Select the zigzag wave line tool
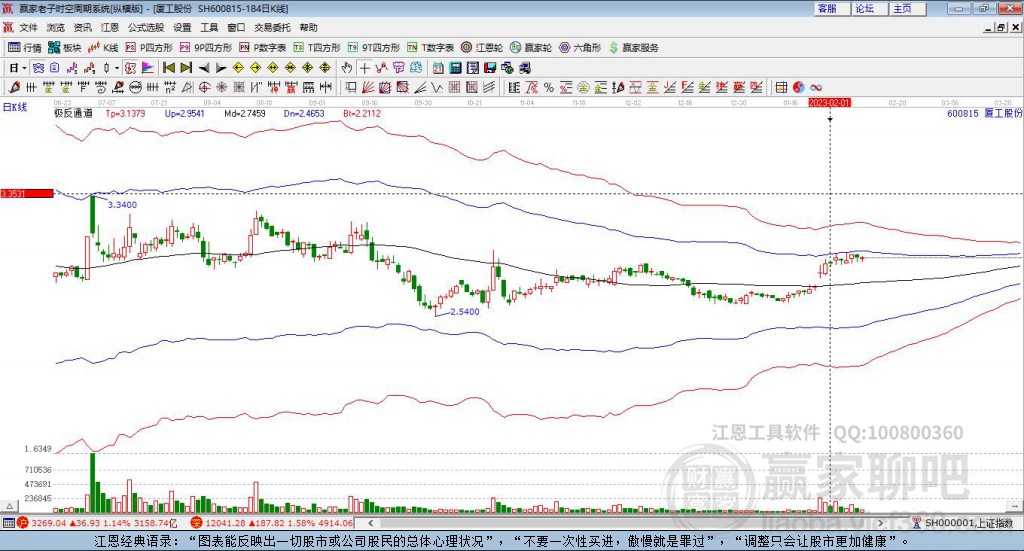The width and height of the screenshot is (1024, 551). 436,87
